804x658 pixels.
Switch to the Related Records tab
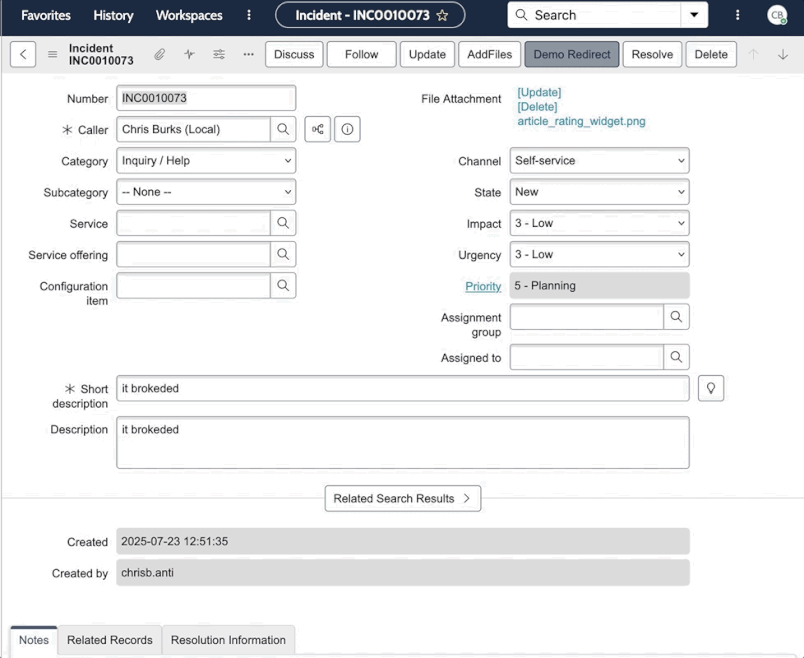(110, 640)
